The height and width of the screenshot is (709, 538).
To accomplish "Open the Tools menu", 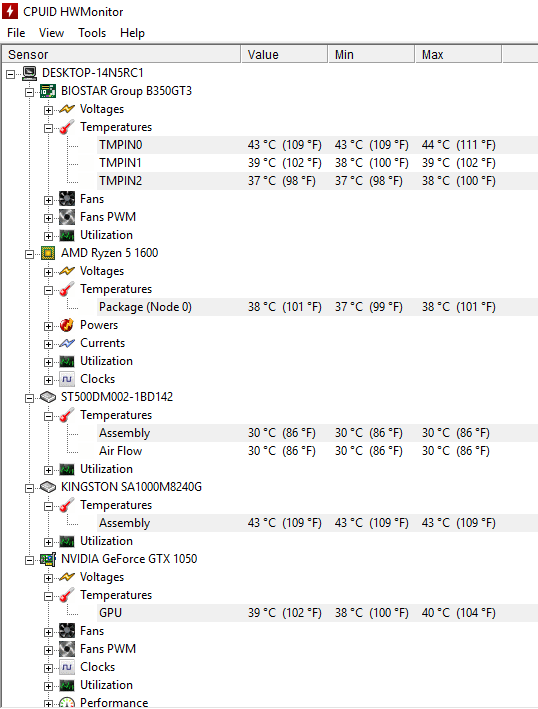I will pos(92,33).
